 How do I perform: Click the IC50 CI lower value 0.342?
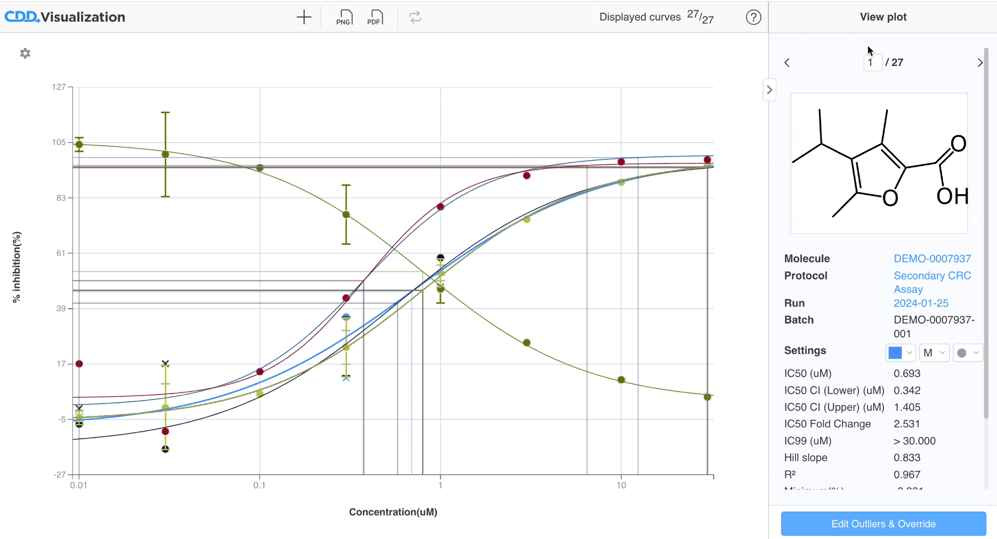point(907,390)
